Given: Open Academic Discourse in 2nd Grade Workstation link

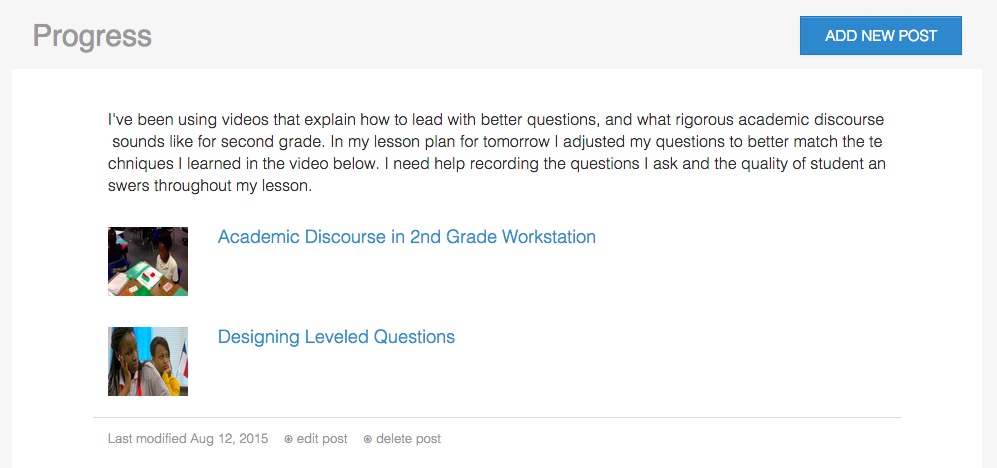Looking at the screenshot, I should pos(406,237).
